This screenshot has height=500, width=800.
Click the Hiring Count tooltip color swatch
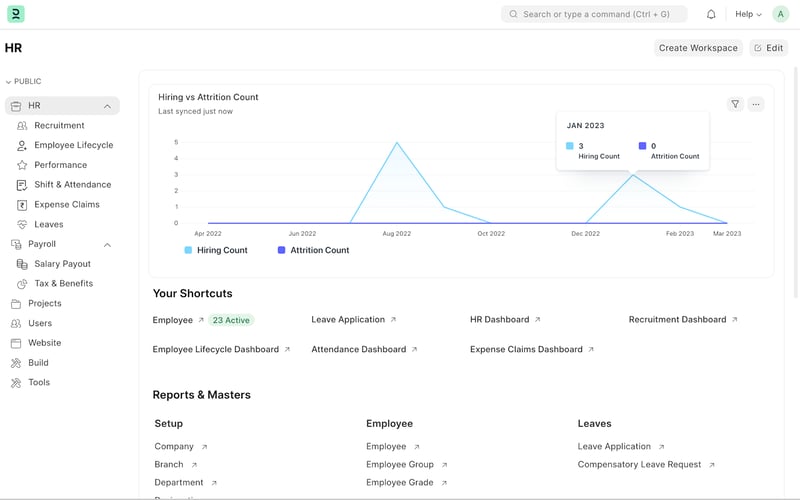point(569,146)
